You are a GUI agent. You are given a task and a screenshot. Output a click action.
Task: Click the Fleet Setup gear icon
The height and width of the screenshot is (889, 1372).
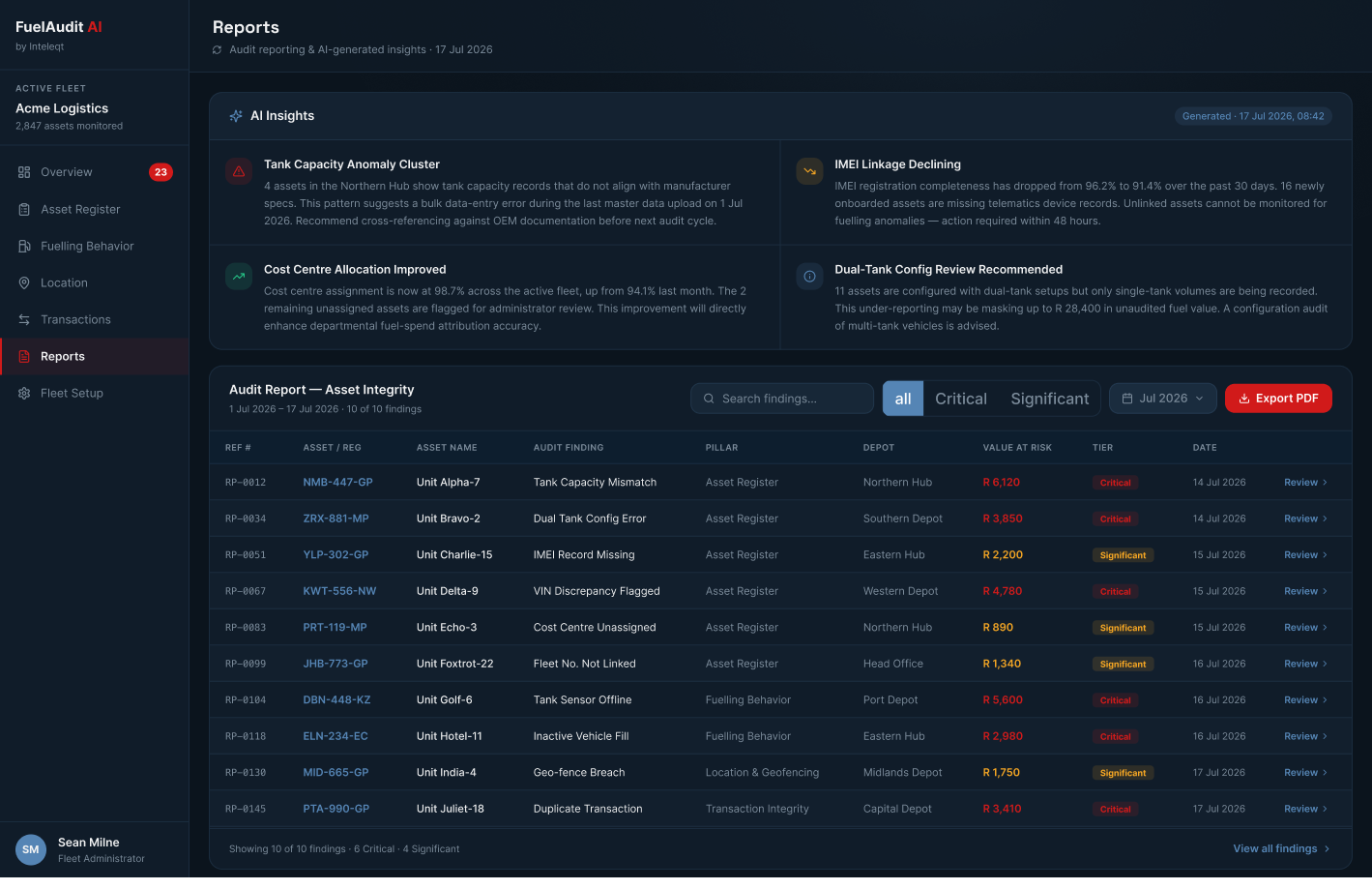(x=24, y=393)
